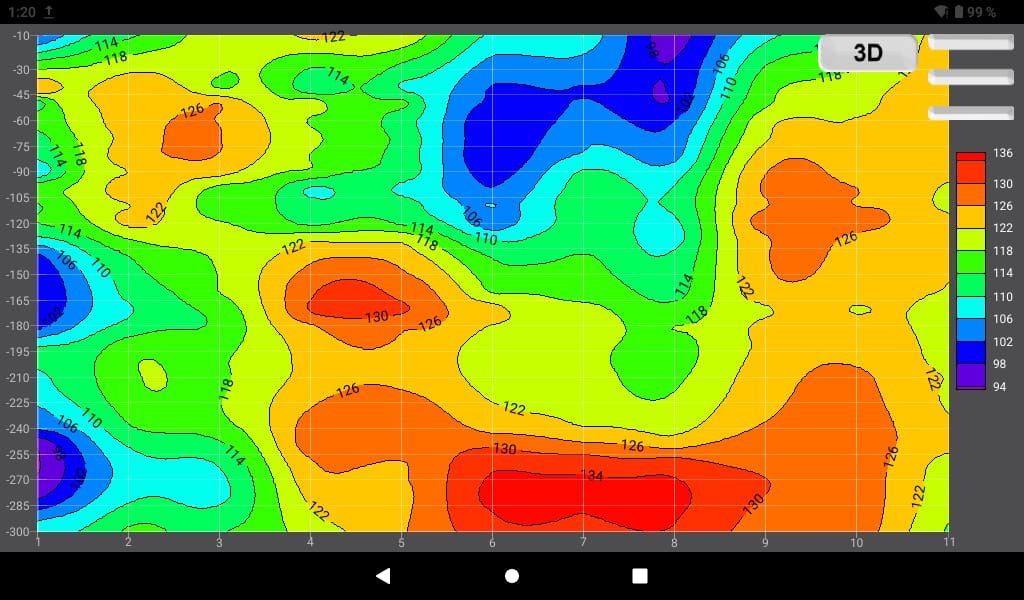Tap the 1:20 clock in status bar
The image size is (1024, 600).
(21, 12)
